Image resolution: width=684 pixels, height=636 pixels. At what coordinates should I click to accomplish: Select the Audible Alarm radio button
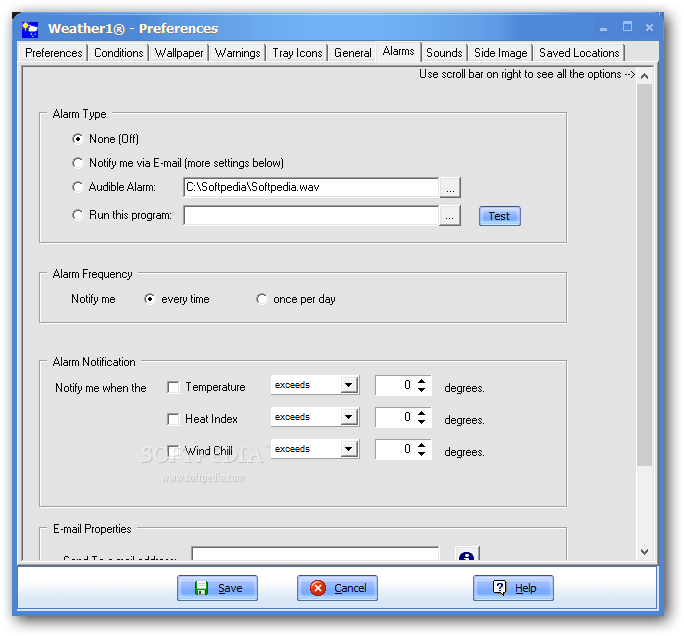point(78,187)
